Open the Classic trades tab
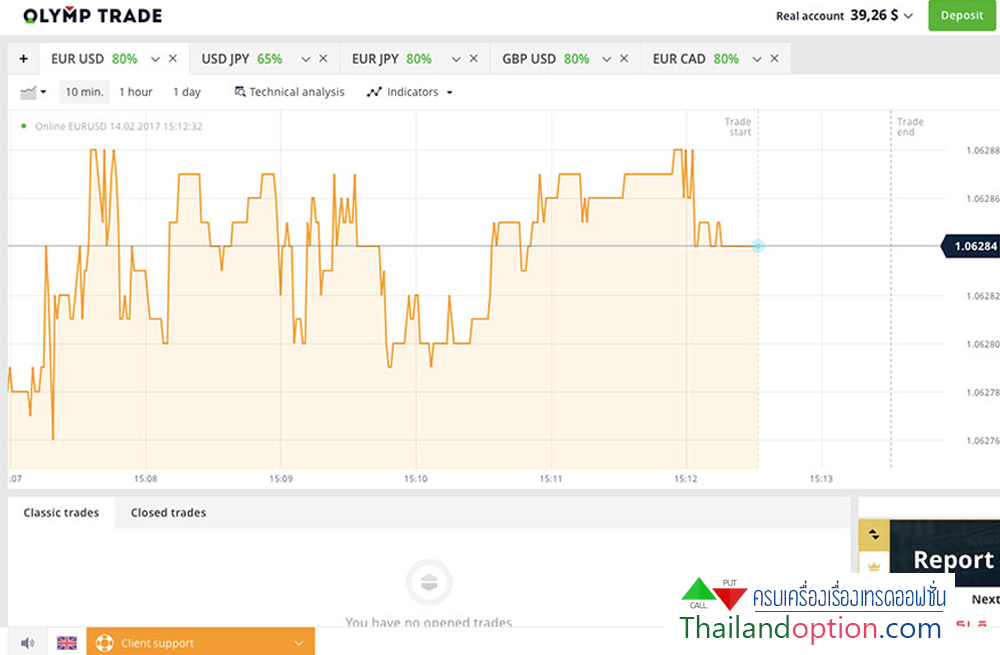 (61, 513)
